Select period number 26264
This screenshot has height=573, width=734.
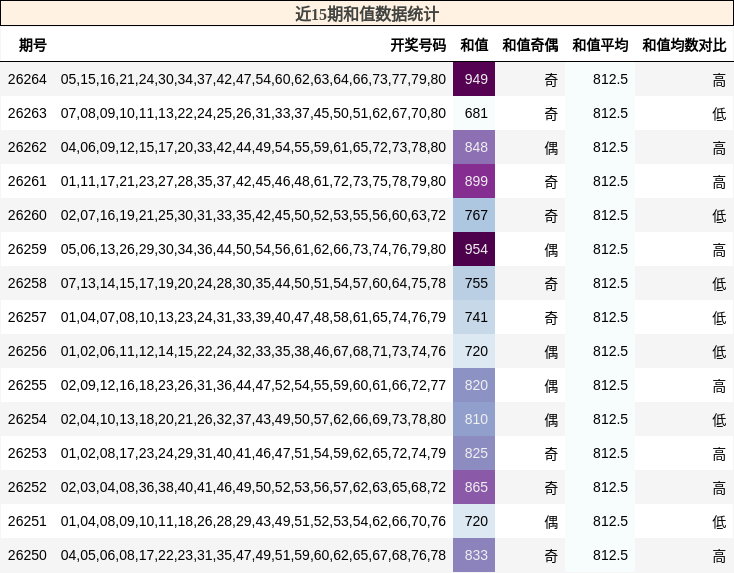[27, 79]
